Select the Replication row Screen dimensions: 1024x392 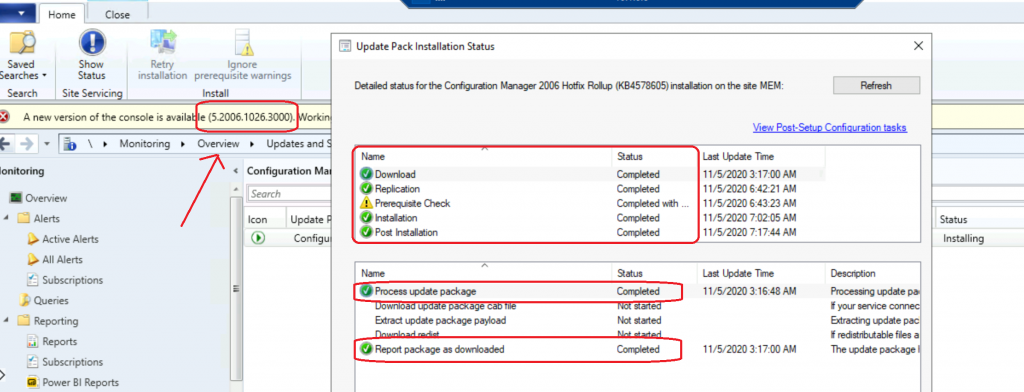(589, 189)
